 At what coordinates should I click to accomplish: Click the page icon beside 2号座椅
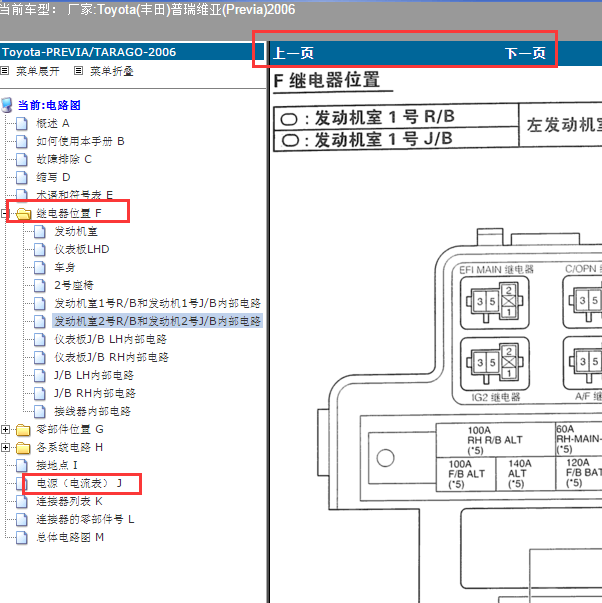click(40, 285)
